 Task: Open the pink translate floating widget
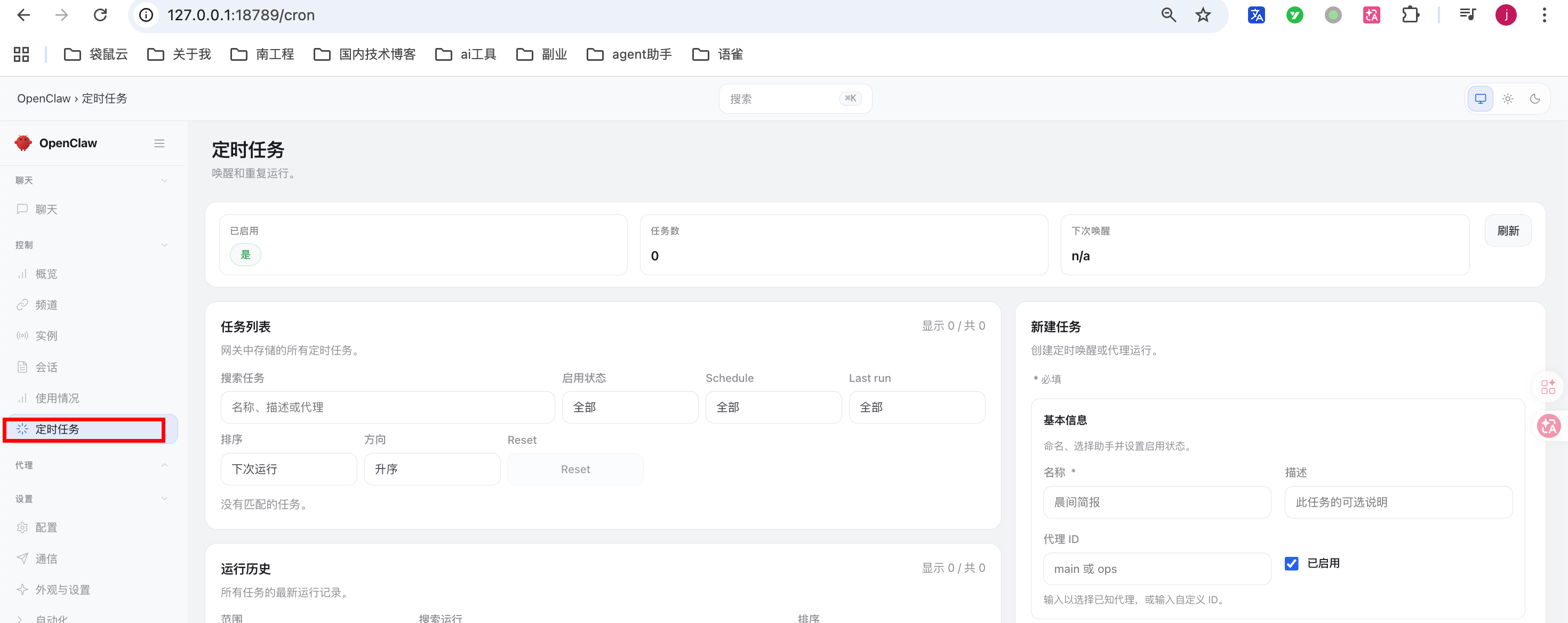click(x=1548, y=426)
